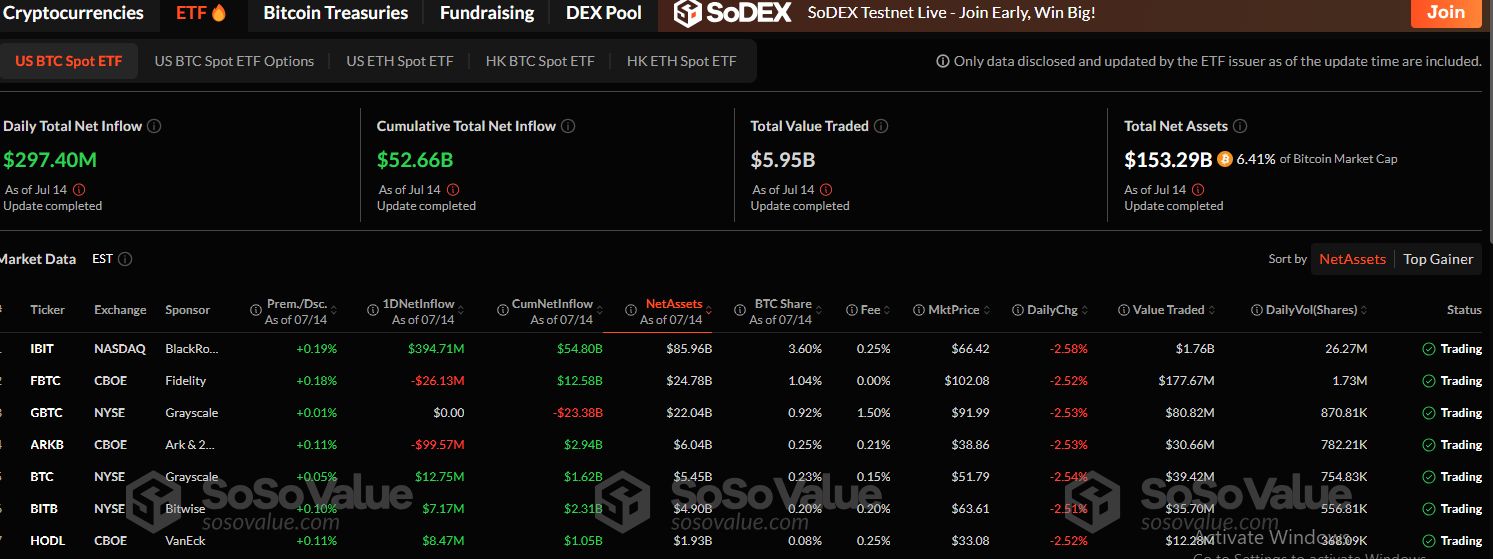Screen dimensions: 1493x559
Task: Click info icon on BTC Share column
Action: pos(740,311)
